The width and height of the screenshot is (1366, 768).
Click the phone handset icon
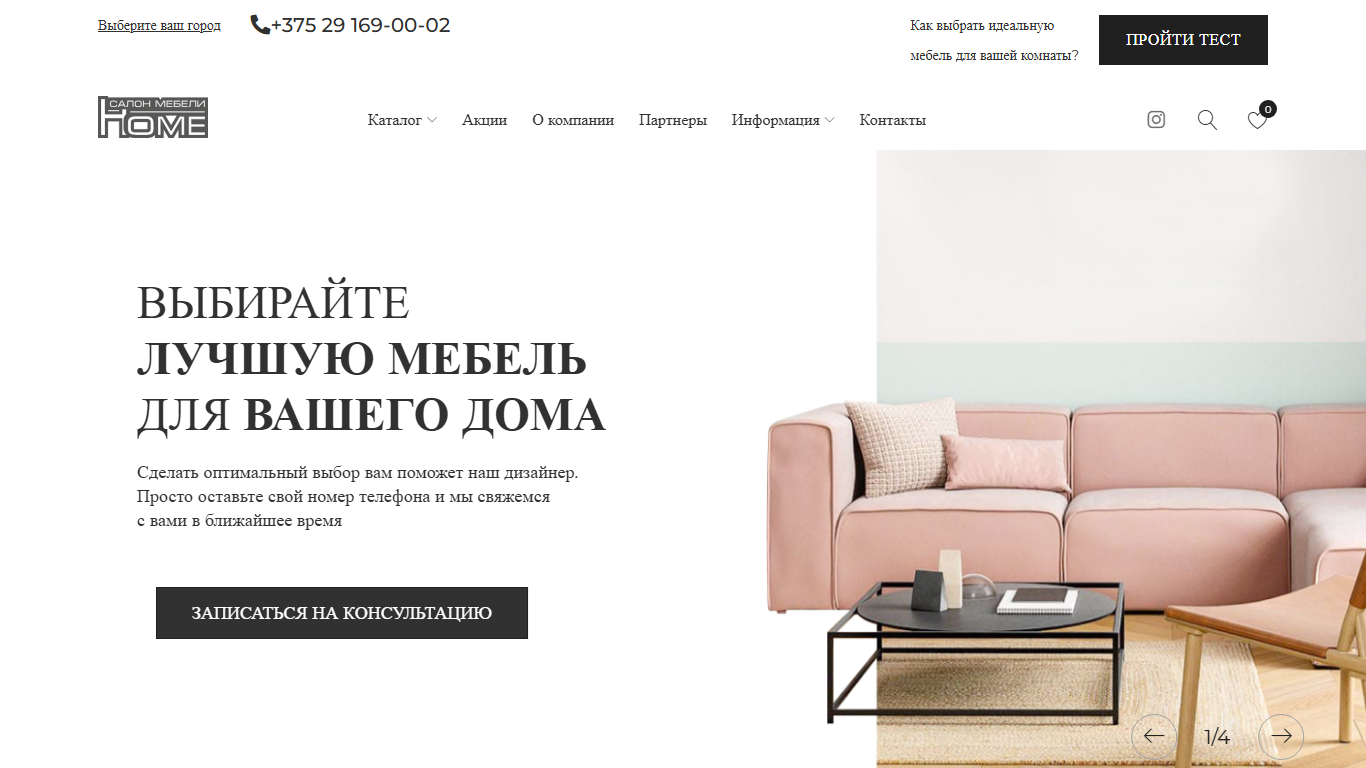[x=260, y=25]
